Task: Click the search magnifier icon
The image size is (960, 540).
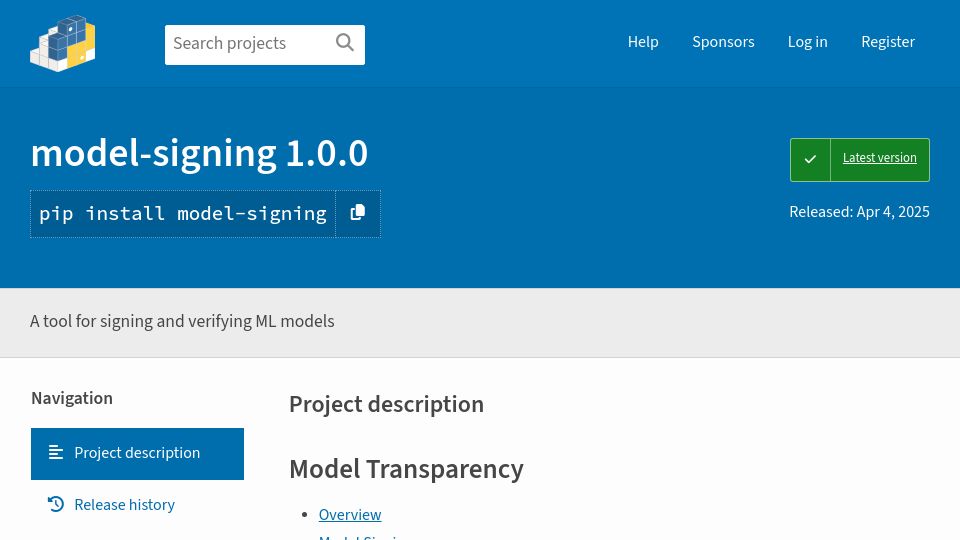Action: [x=345, y=42]
